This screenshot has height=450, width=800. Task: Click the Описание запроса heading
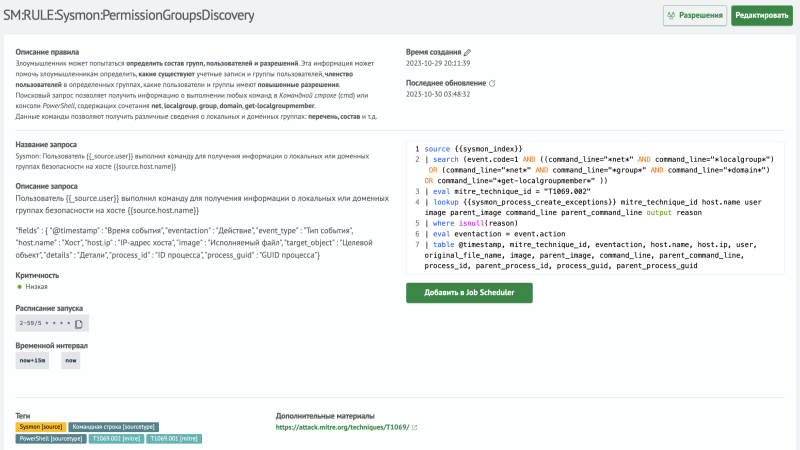tap(46, 186)
